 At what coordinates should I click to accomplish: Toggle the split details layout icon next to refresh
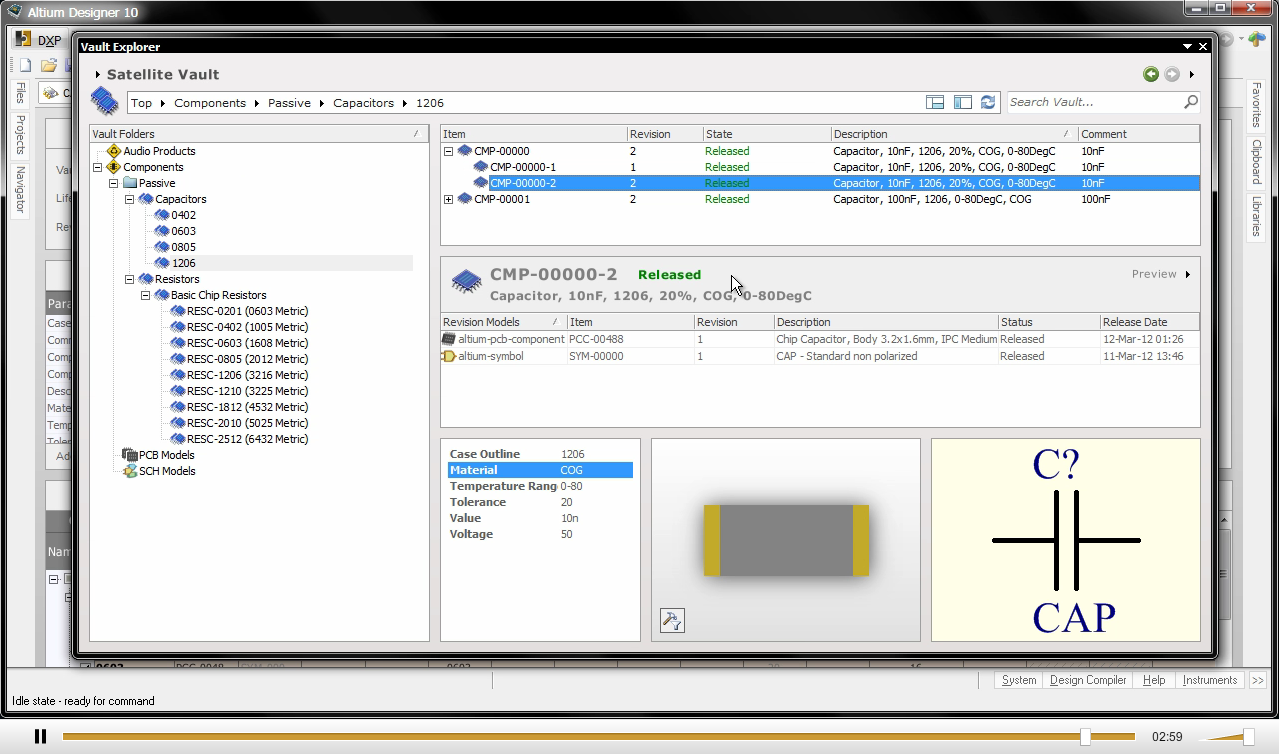click(935, 102)
